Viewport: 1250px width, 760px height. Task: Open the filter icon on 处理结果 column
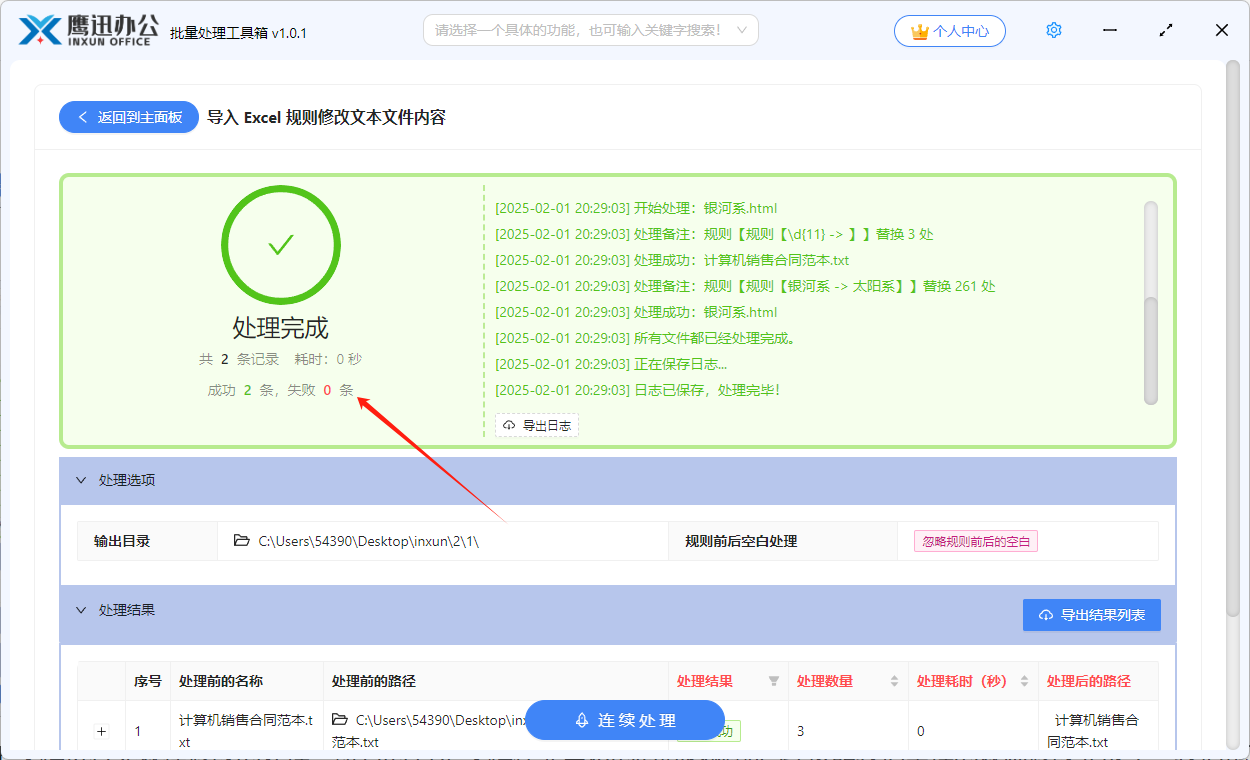pos(772,681)
